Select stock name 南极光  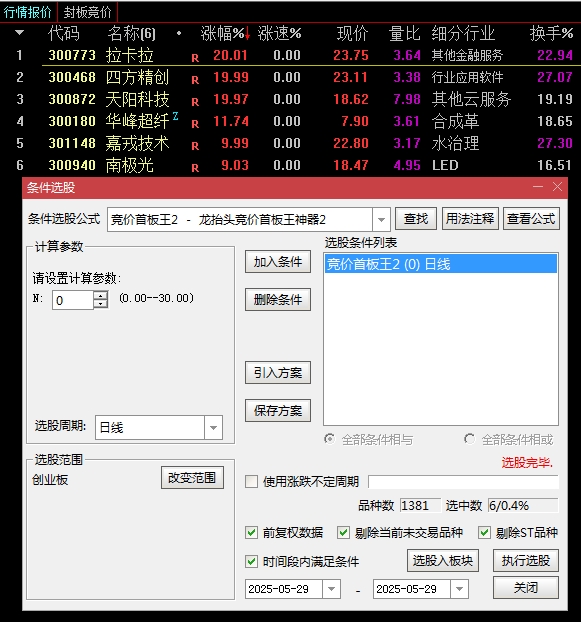[129, 165]
